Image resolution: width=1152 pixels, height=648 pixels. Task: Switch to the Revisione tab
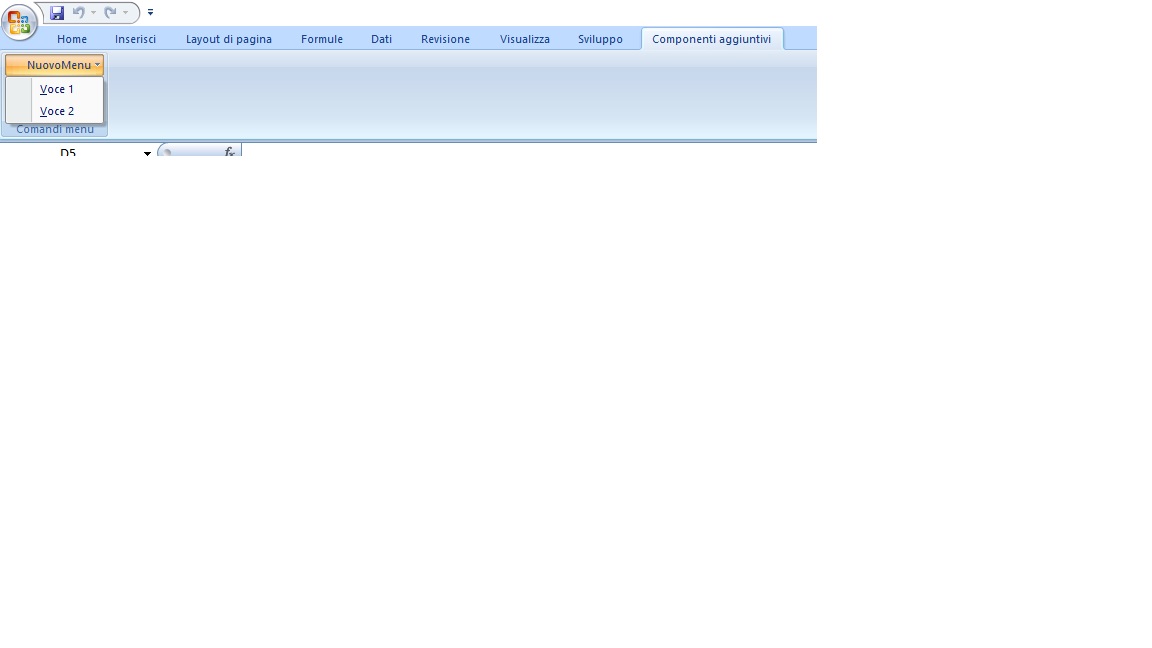tap(445, 39)
